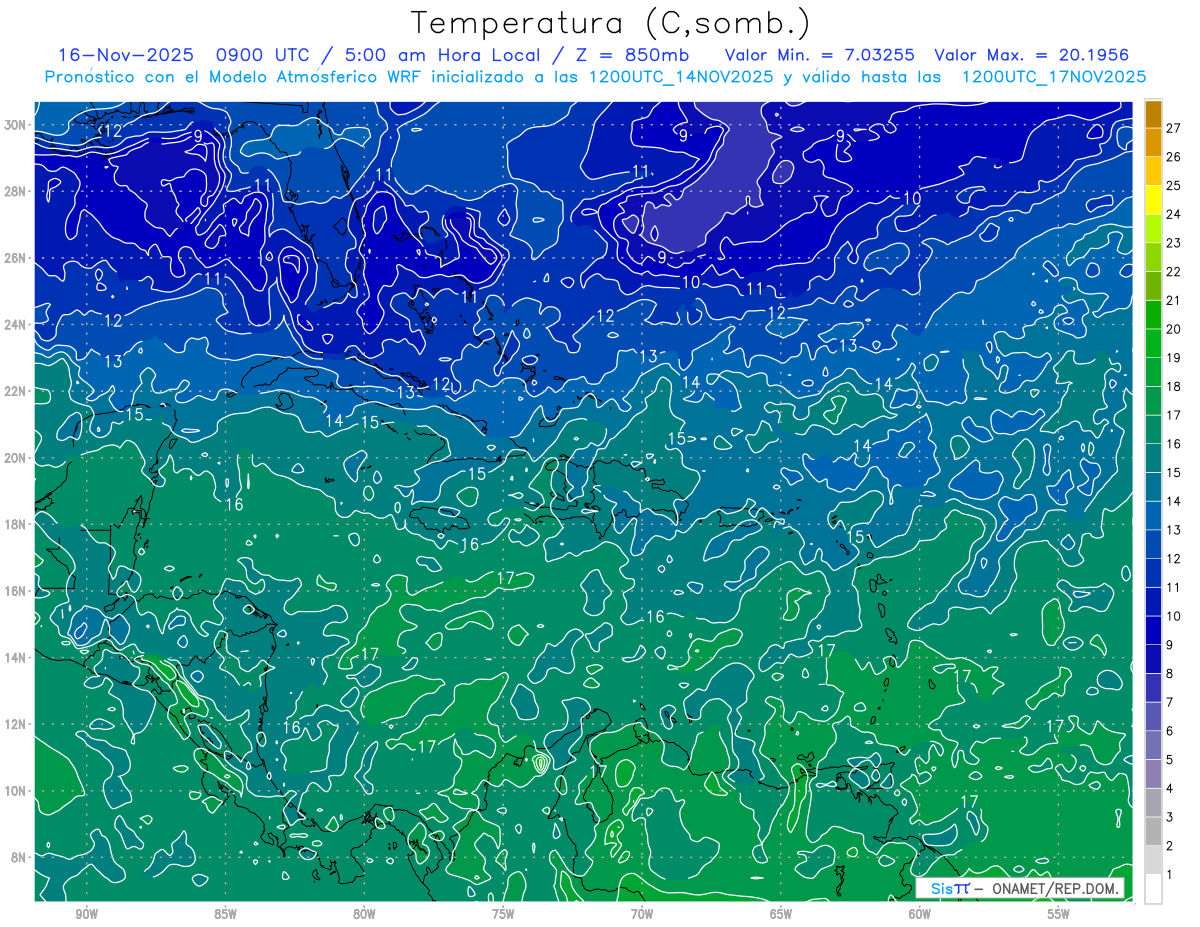Pick the yellow legend swatch between 24 and 25
The image size is (1200, 927).
1153,200
